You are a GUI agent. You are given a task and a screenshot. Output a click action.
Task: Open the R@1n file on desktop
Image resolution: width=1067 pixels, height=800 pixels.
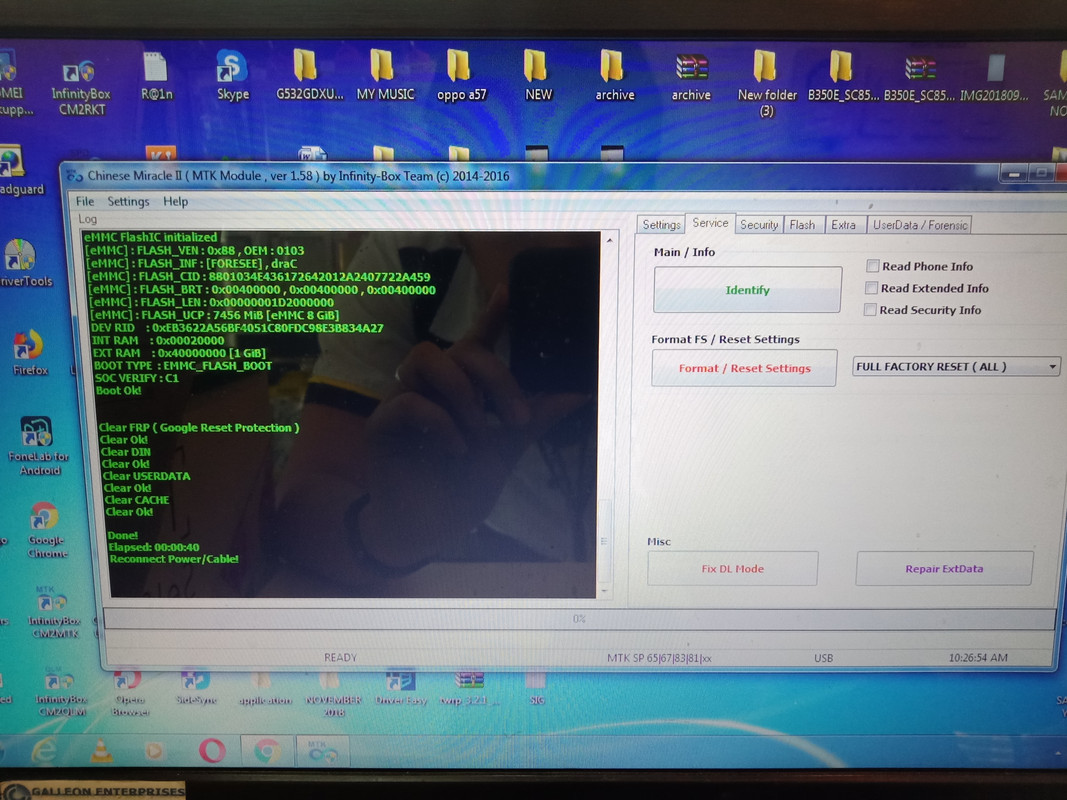tap(156, 76)
